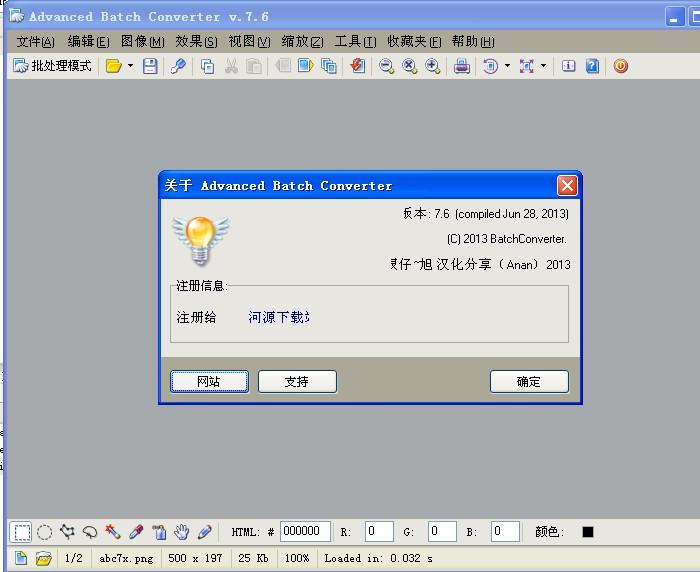Open the 收藏夹(F) menu
700x572 pixels.
[414, 42]
